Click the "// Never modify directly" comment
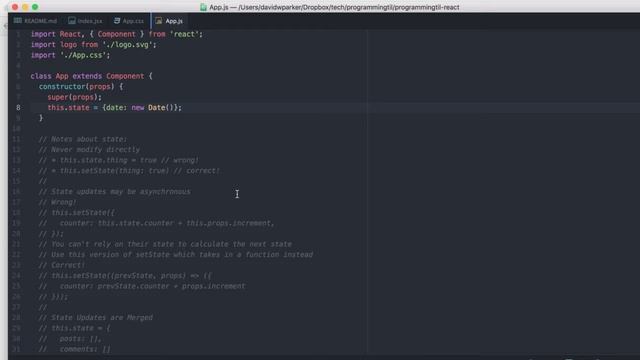The height and width of the screenshot is (360, 640). 89,150
